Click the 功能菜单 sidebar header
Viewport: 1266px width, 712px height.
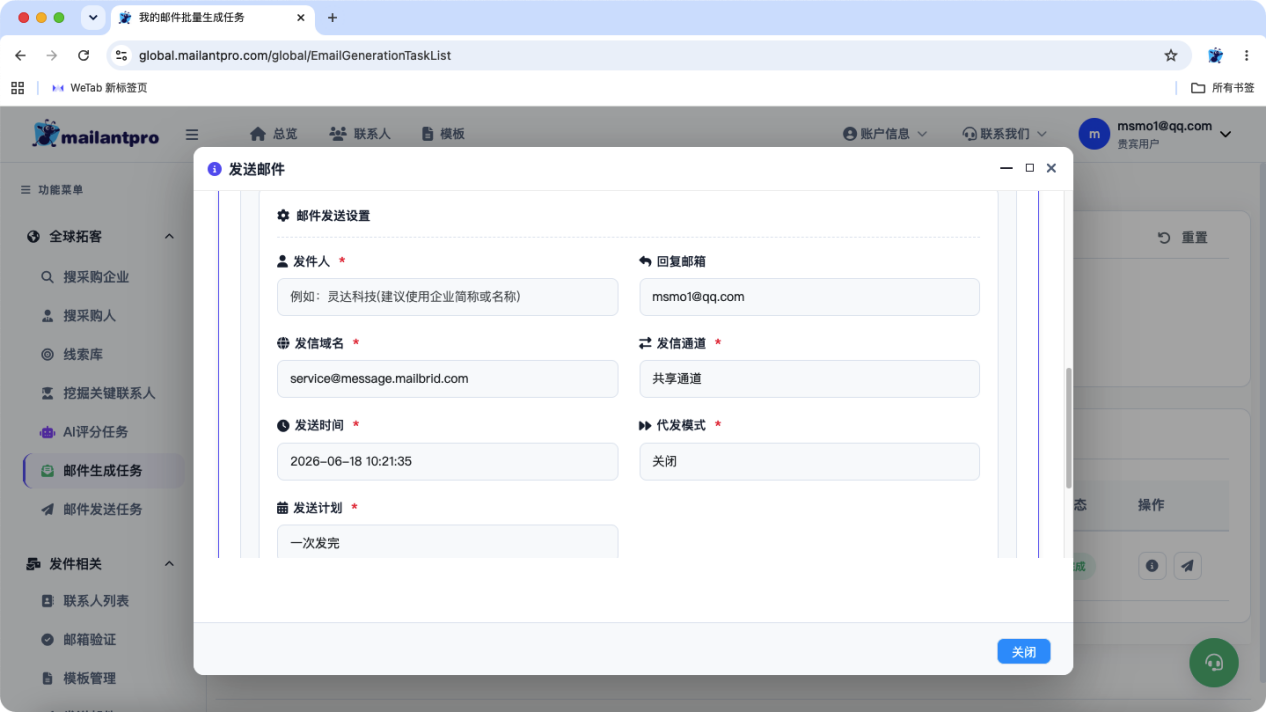[52, 190]
